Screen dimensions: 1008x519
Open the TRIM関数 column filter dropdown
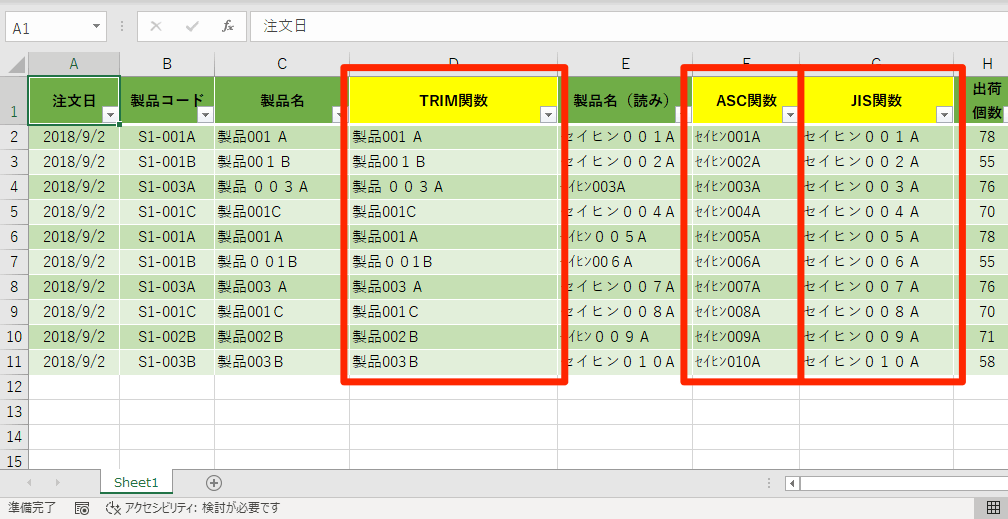point(547,115)
